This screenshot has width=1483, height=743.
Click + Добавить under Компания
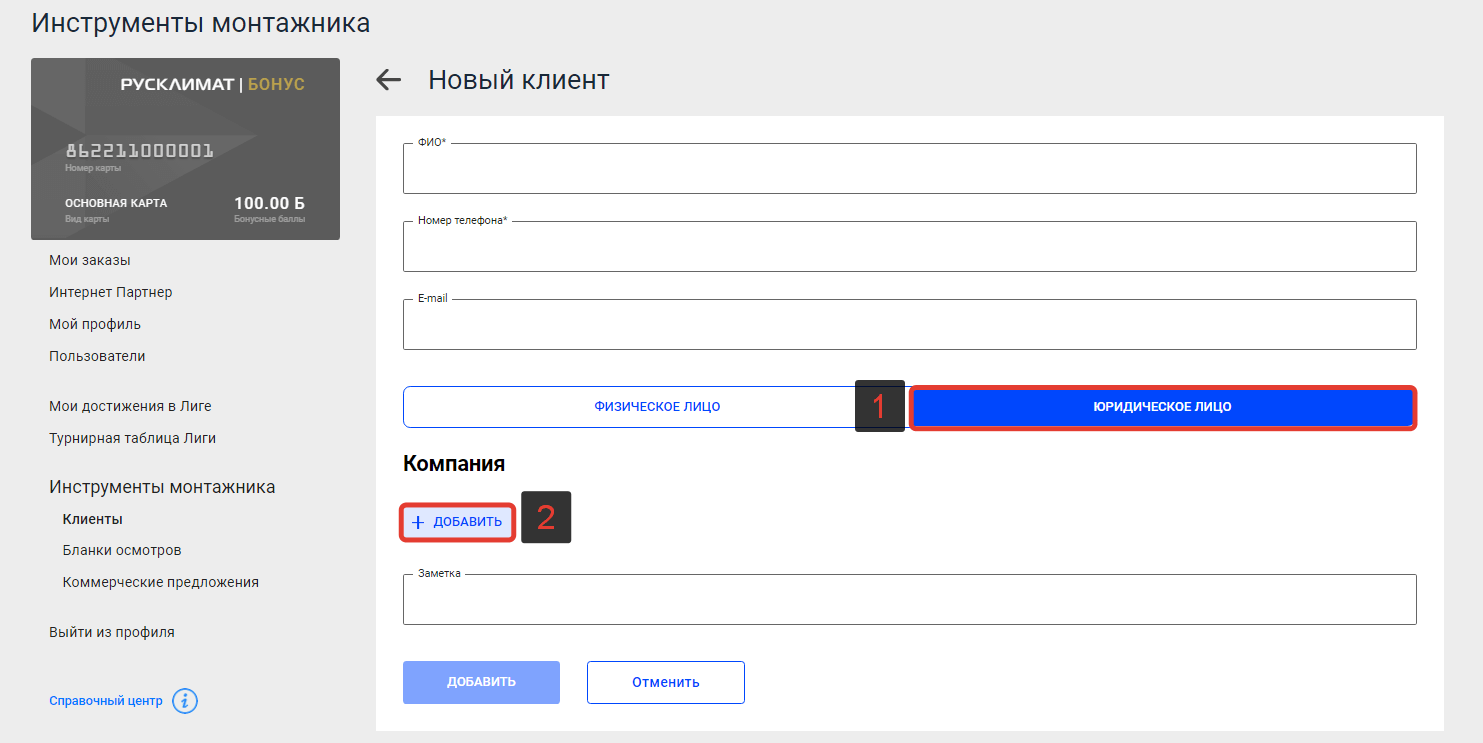coord(457,522)
